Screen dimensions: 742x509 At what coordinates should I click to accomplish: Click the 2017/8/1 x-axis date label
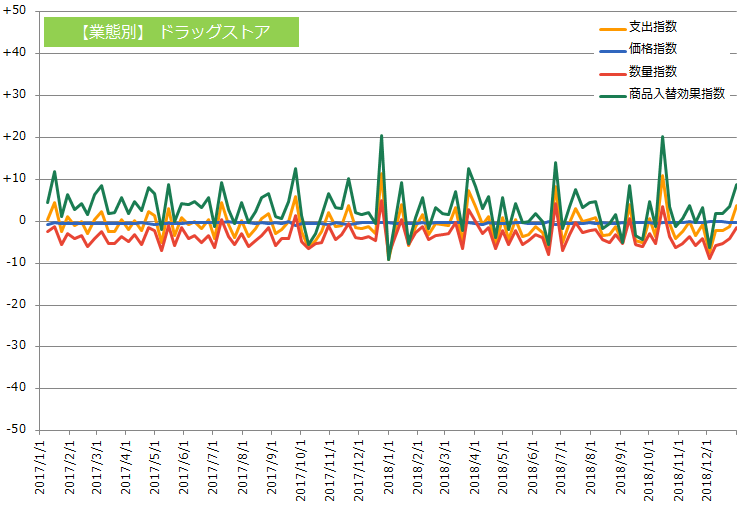click(x=242, y=468)
